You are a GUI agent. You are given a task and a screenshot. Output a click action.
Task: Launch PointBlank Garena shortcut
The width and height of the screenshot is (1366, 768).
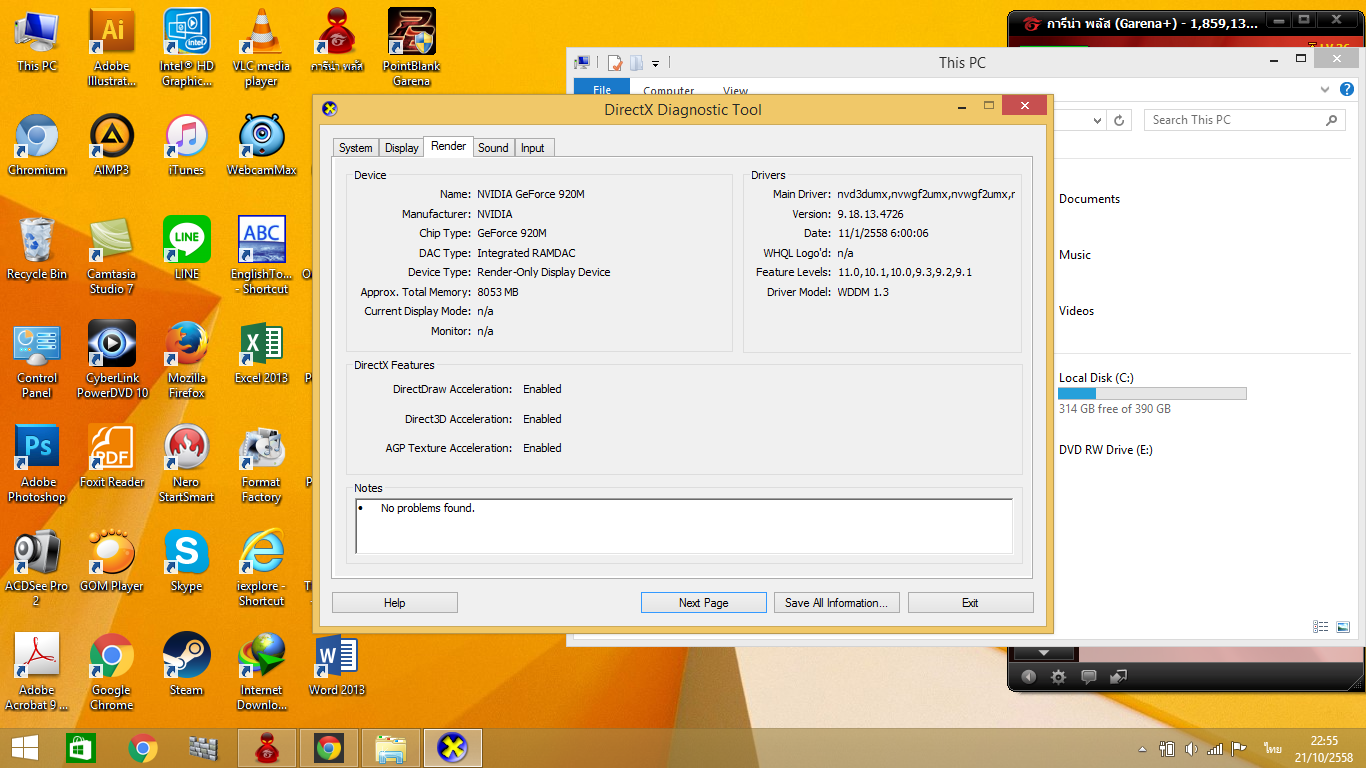pyautogui.click(x=412, y=47)
